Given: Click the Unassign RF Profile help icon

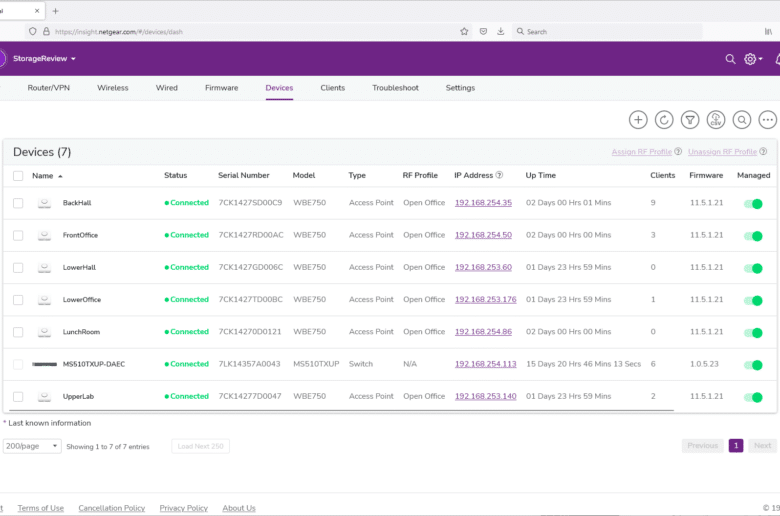Looking at the screenshot, I should pyautogui.click(x=763, y=151).
